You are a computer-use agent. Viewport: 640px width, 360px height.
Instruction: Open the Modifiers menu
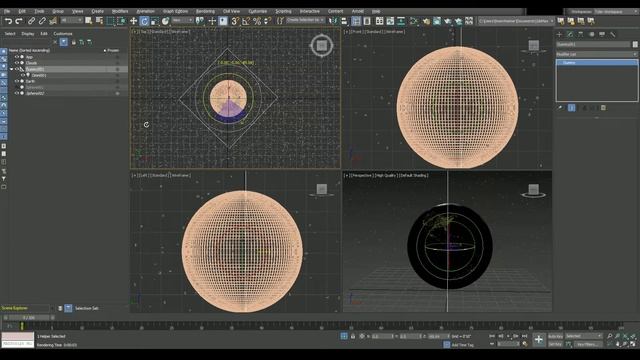(120, 11)
